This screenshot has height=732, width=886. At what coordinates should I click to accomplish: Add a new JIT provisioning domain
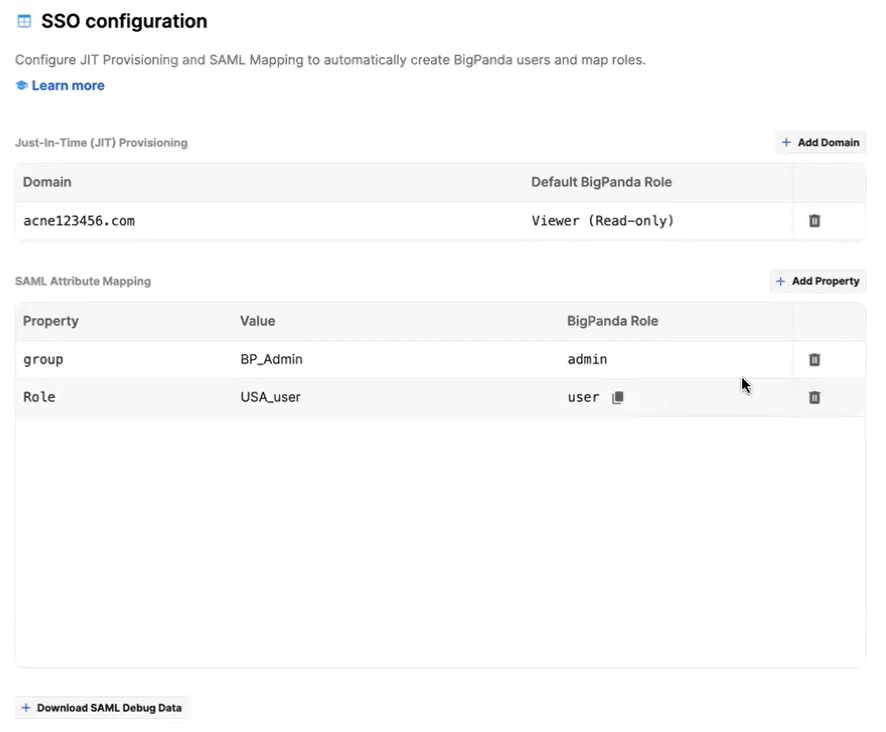click(x=820, y=142)
